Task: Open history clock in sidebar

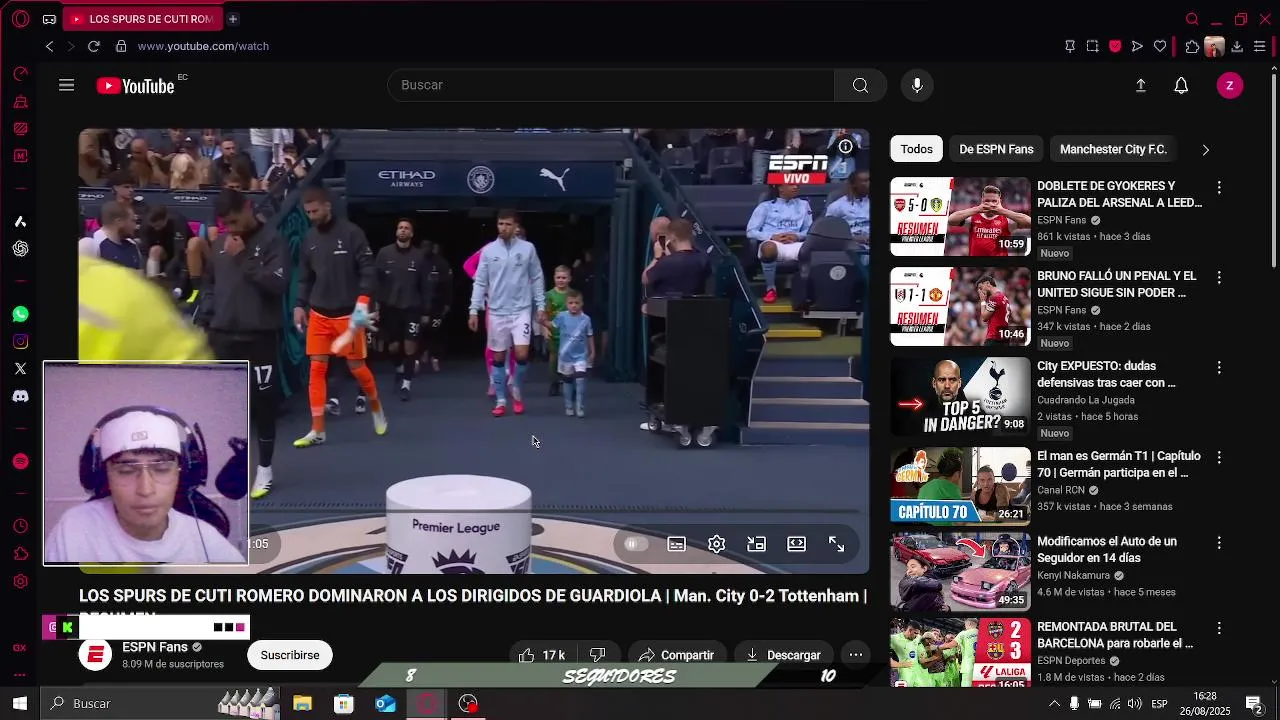Action: [20, 527]
